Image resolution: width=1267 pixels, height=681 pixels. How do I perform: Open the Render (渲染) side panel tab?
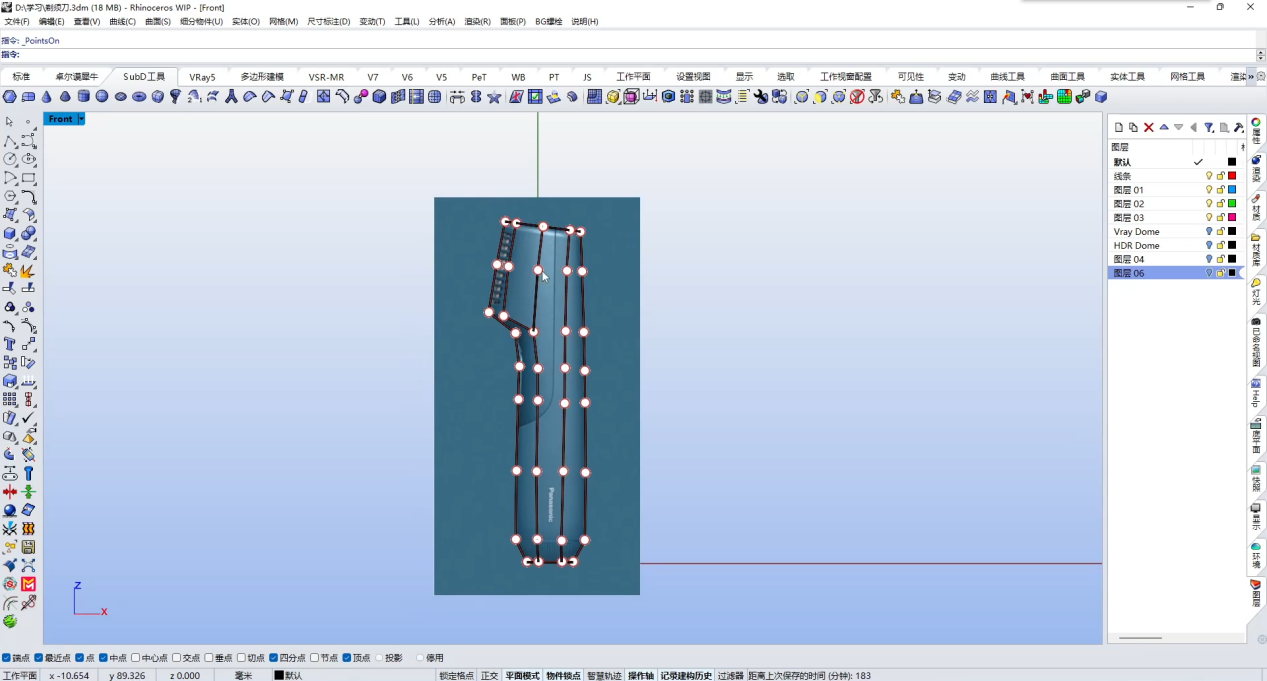(1256, 169)
